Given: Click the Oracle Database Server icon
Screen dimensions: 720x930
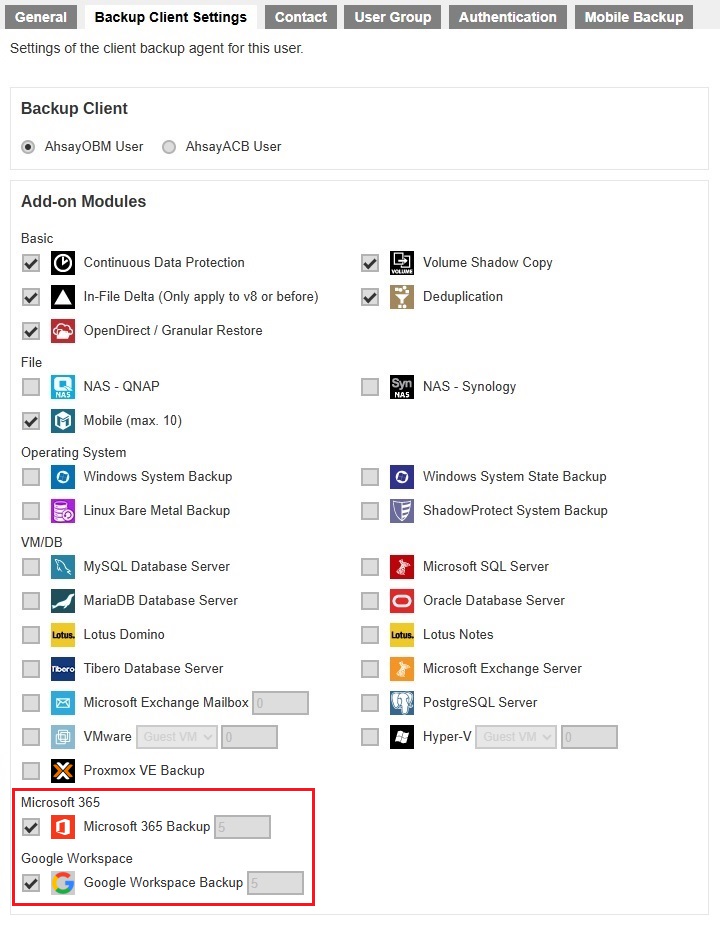Looking at the screenshot, I should (x=402, y=601).
